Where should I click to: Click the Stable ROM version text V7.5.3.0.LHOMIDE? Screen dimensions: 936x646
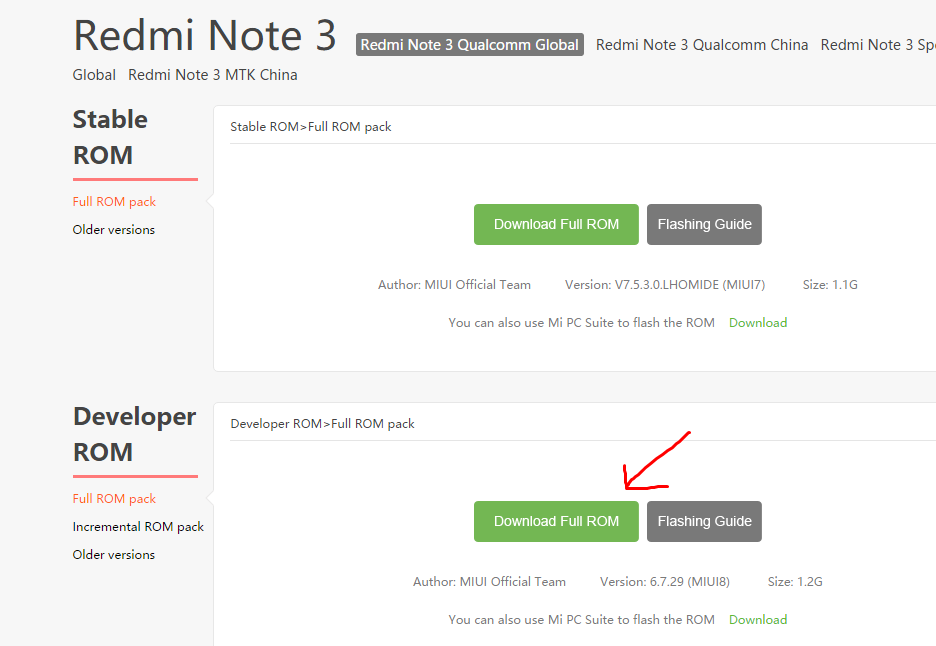664,285
